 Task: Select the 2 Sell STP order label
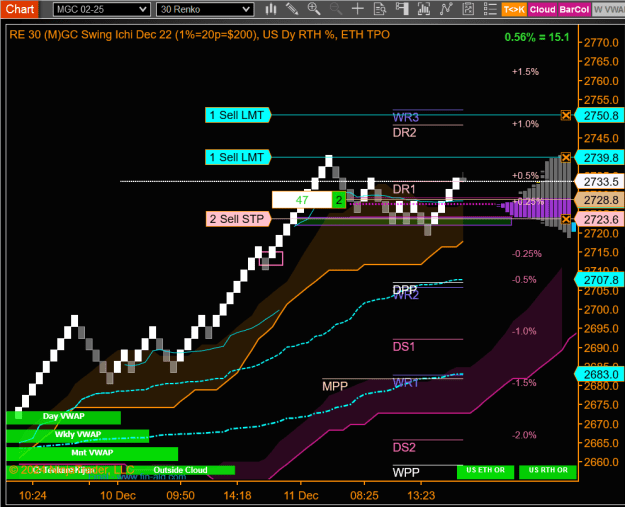click(238, 219)
